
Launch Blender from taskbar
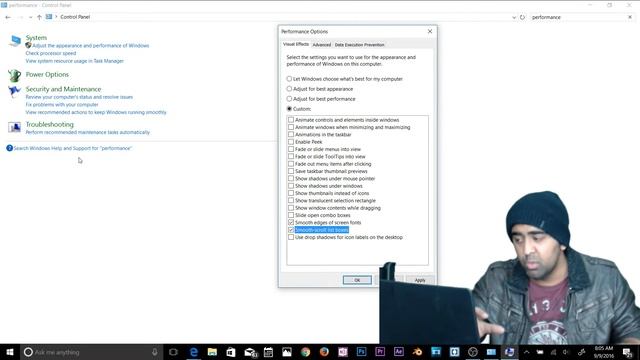(x=417, y=352)
